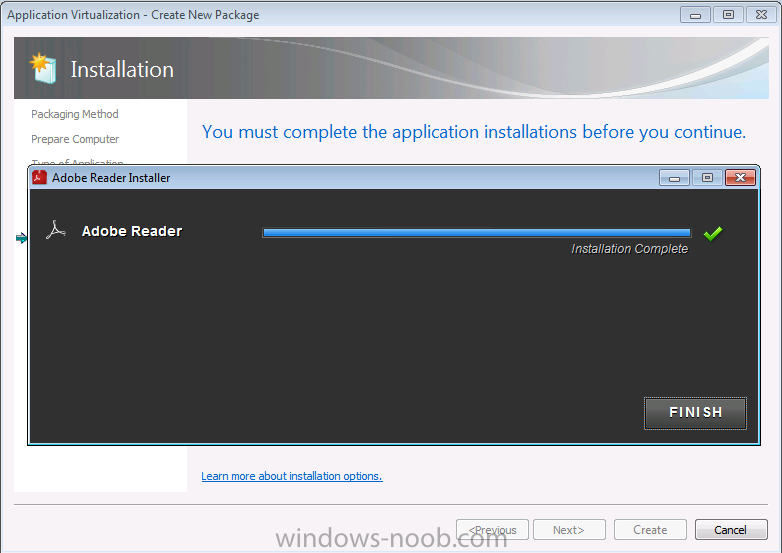This screenshot has height=553, width=782.
Task: Click the Installation wizard package icon
Action: [43, 68]
